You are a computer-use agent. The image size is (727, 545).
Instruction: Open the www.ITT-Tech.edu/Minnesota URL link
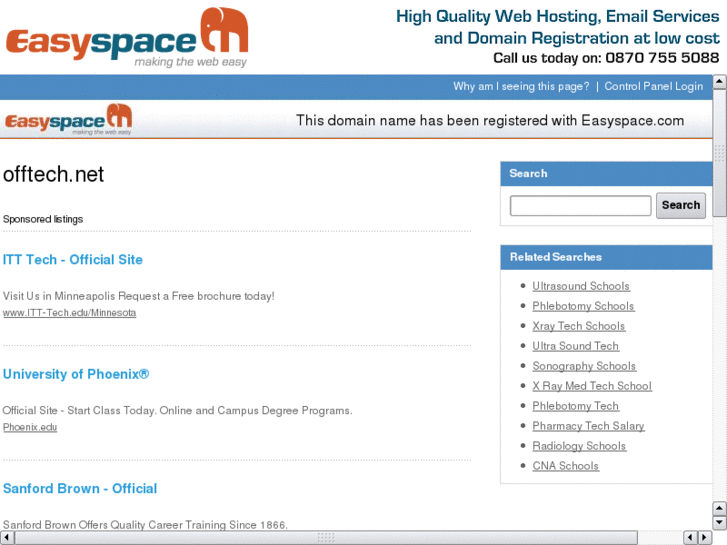coord(70,313)
